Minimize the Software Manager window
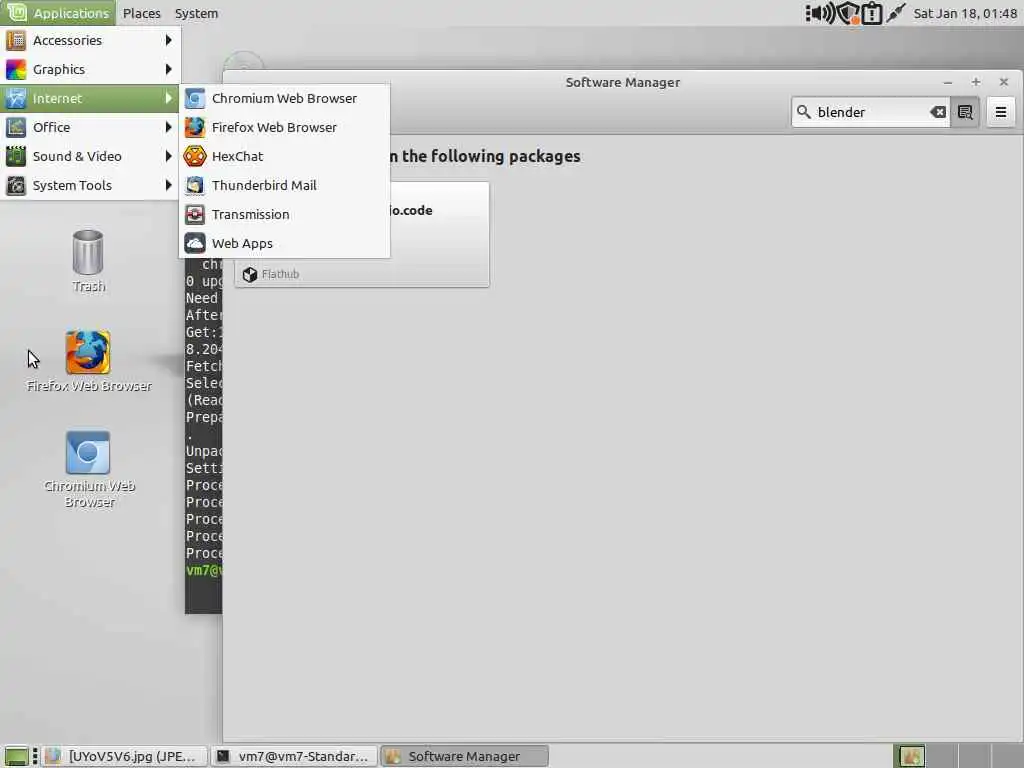 pyautogui.click(x=948, y=82)
